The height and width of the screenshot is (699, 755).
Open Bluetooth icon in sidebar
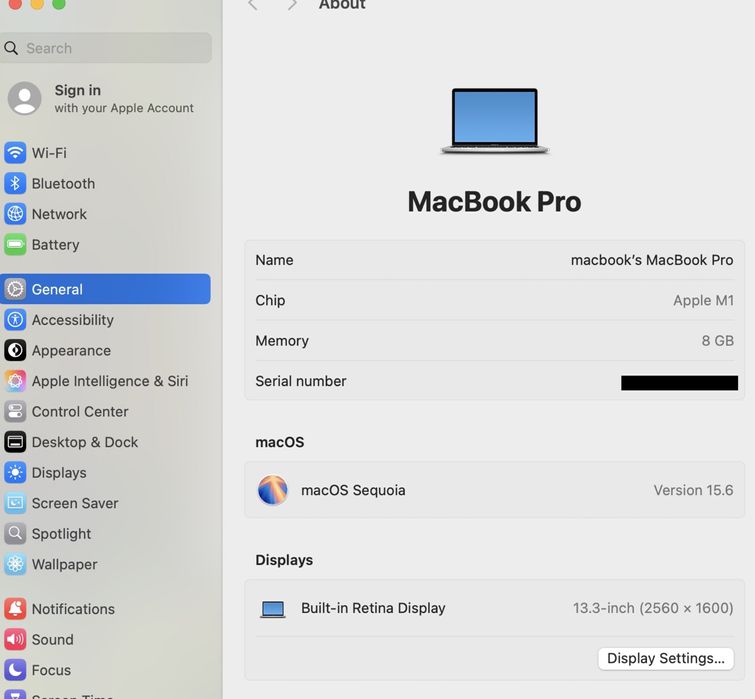click(x=15, y=183)
